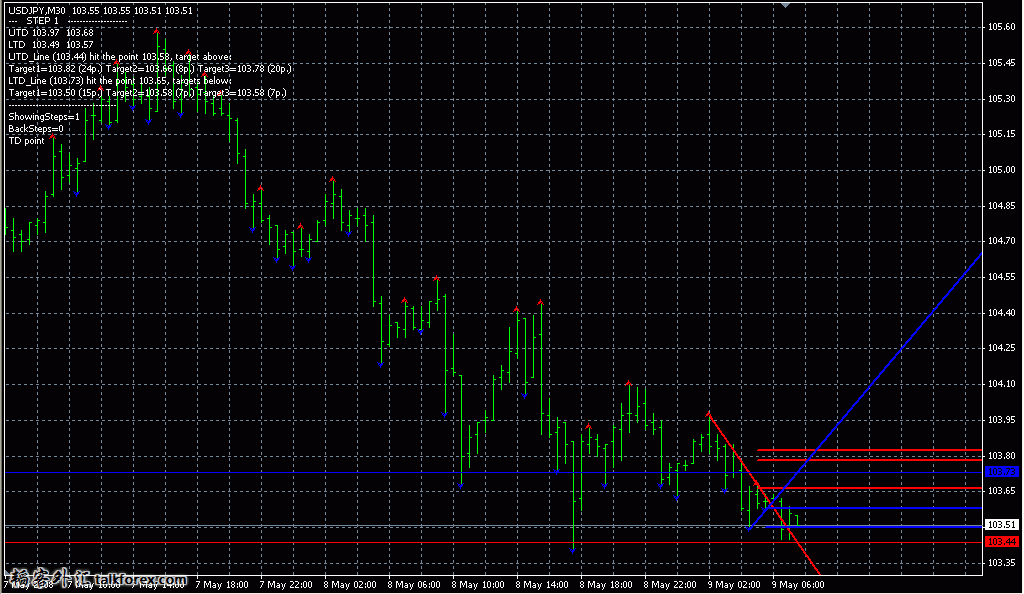Click the white 103.51 current price tag
Screen dimensions: 1024x594
(1001, 524)
